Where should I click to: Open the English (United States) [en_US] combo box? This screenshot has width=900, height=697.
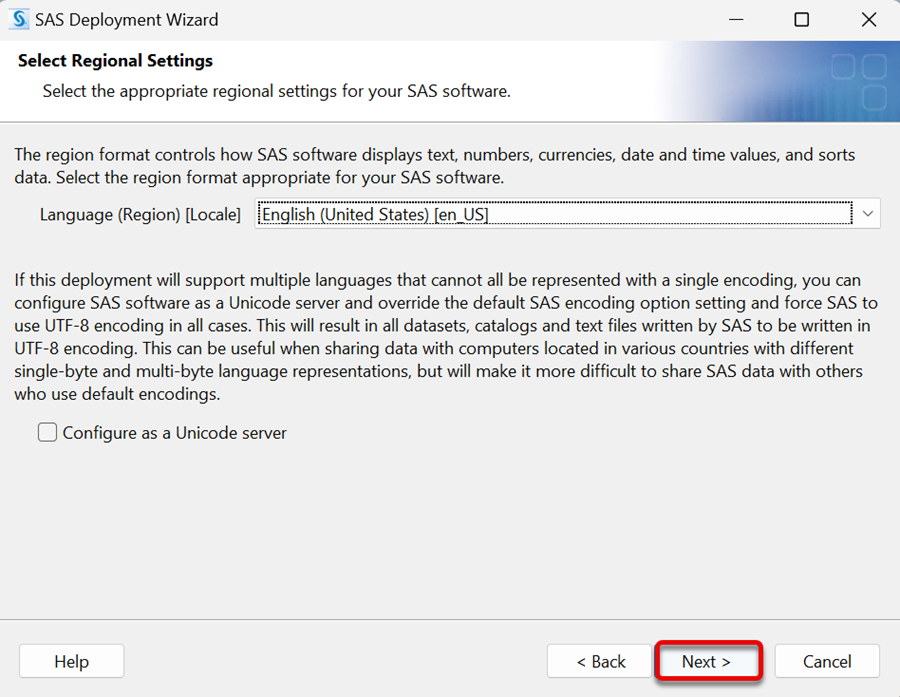567,214
